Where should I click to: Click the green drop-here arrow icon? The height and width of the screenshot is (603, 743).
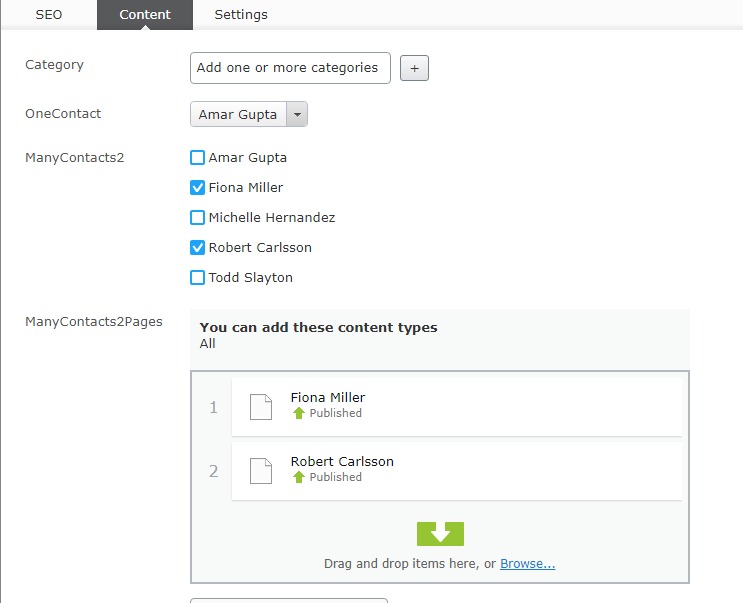click(440, 534)
